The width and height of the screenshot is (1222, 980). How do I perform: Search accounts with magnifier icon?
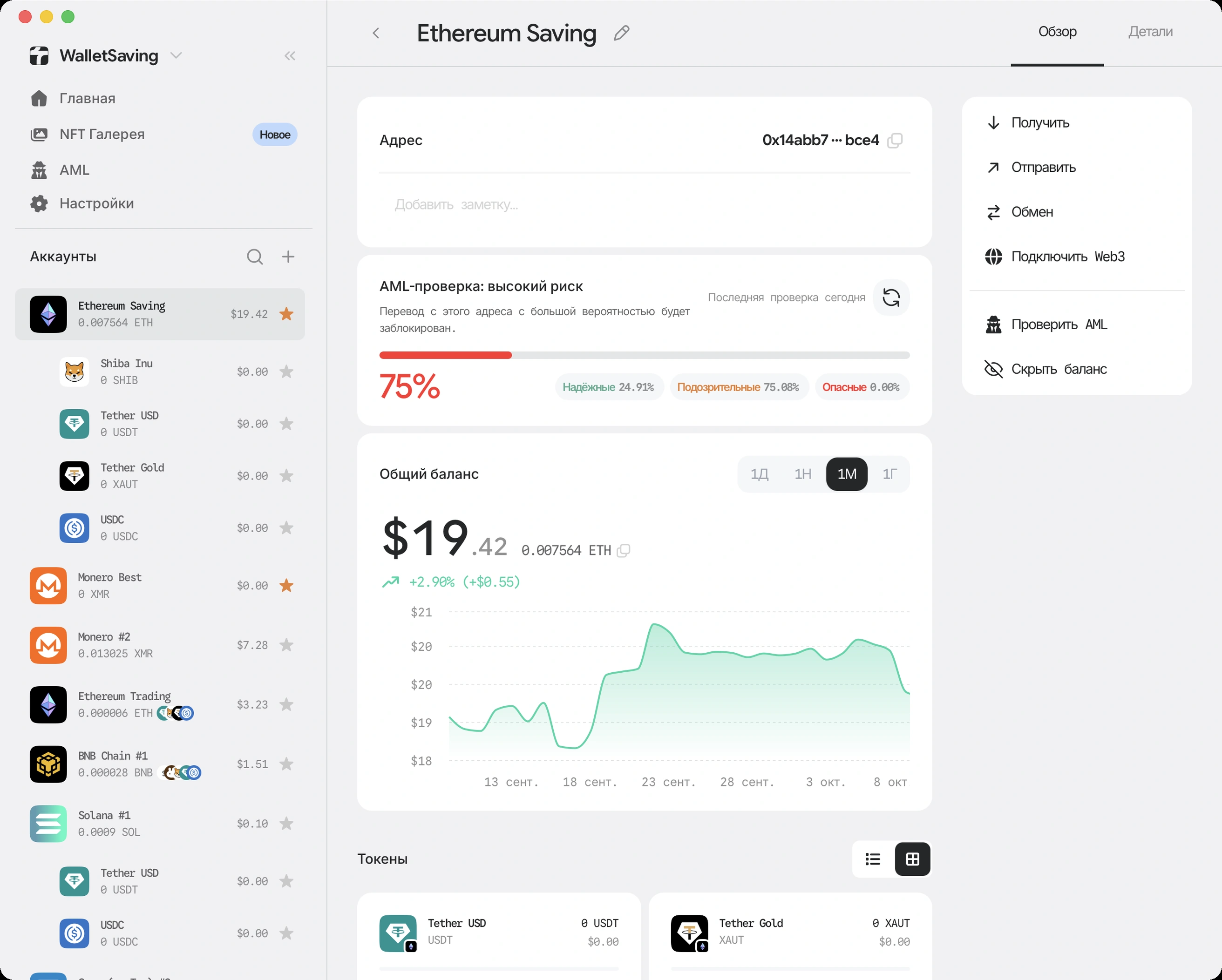pos(254,257)
